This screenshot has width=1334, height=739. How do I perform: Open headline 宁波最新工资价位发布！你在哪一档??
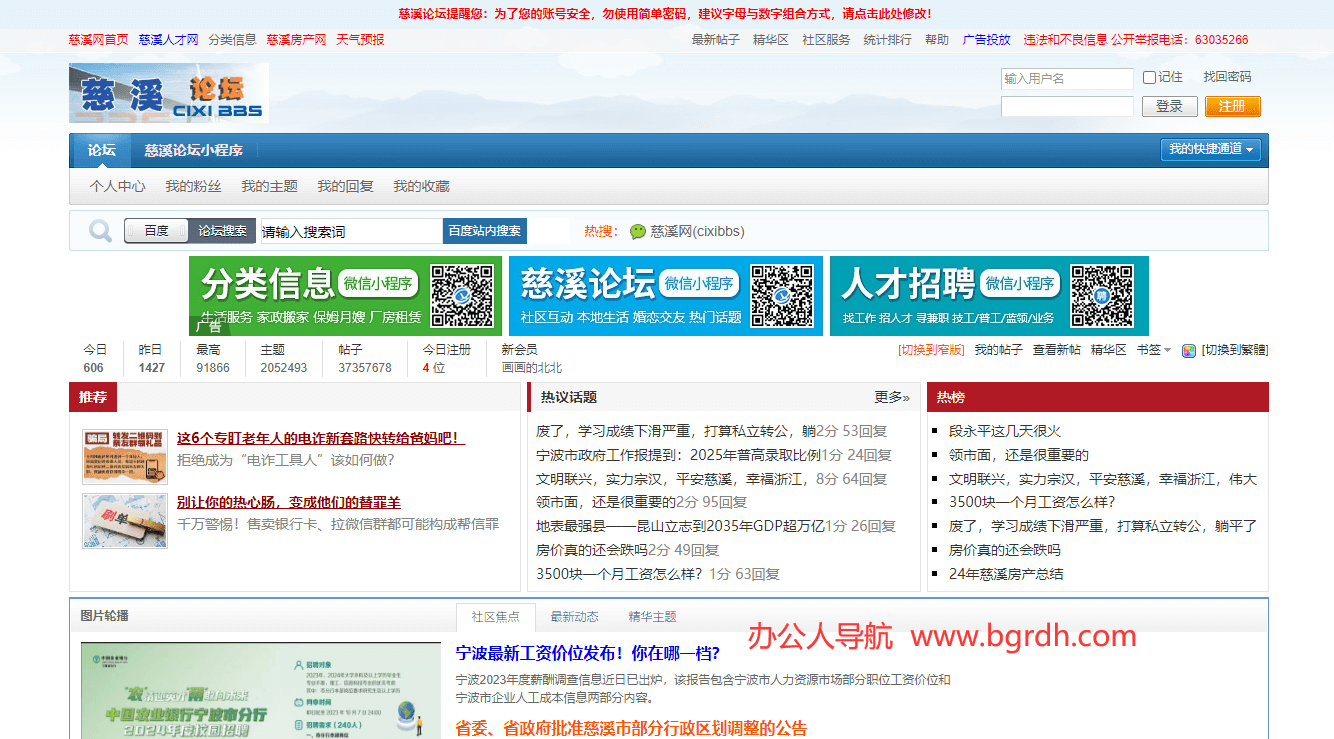click(588, 653)
